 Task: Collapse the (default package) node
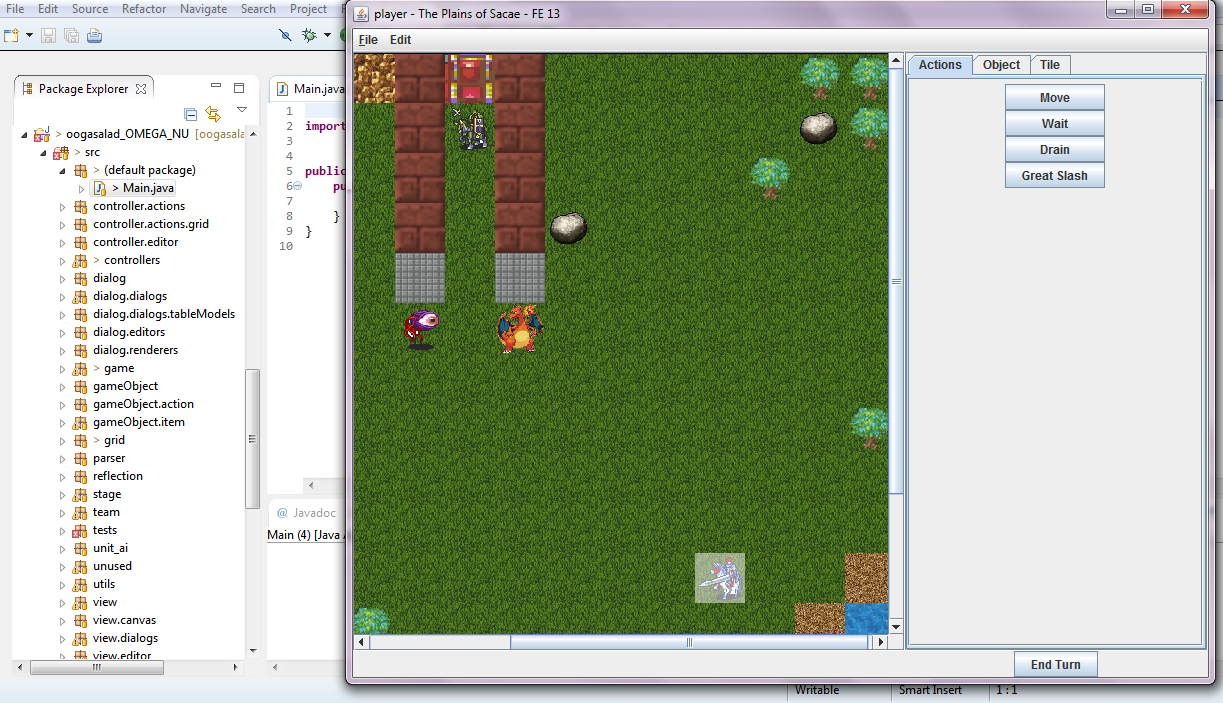coord(62,170)
